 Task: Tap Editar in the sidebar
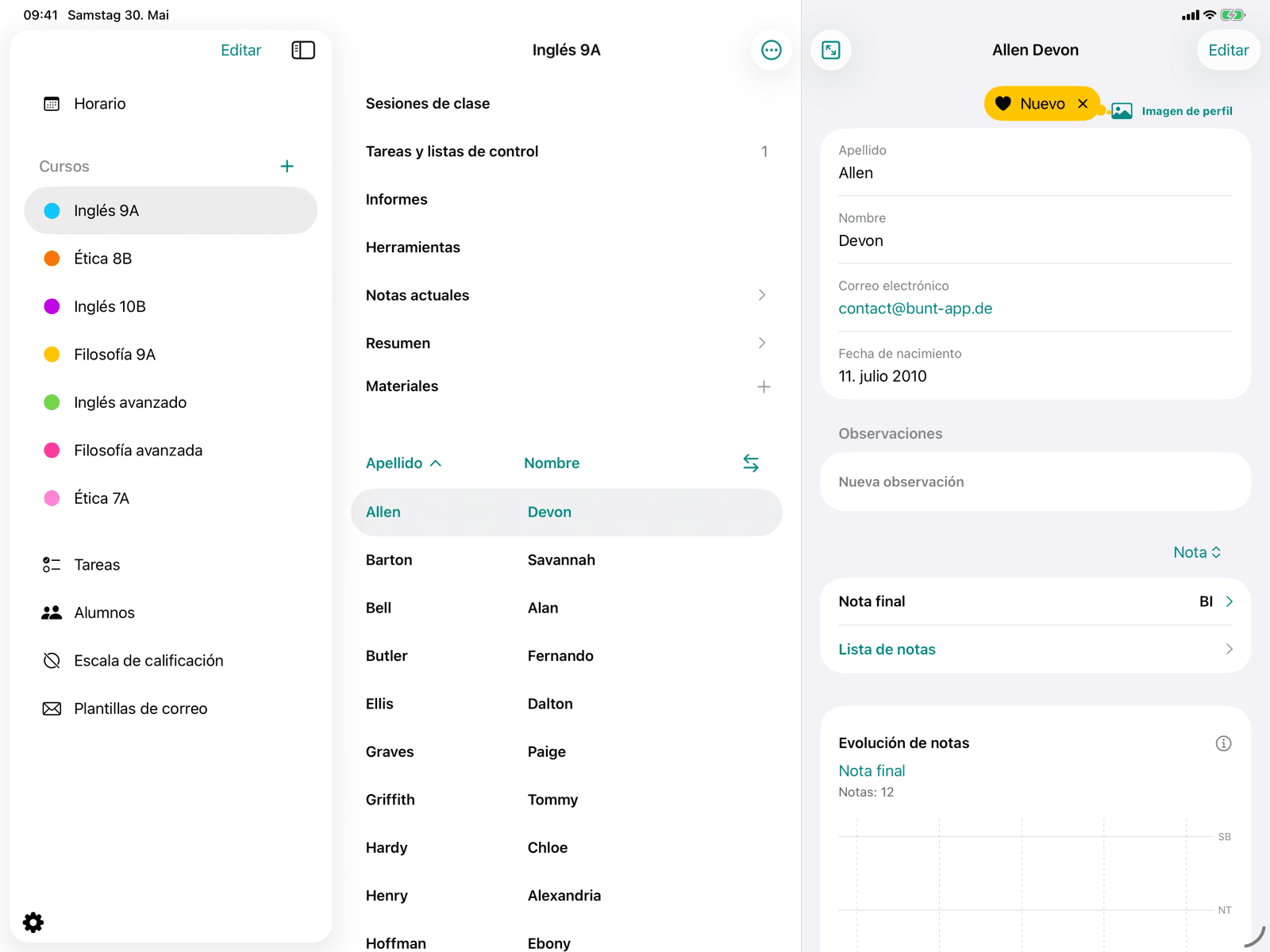pos(241,50)
